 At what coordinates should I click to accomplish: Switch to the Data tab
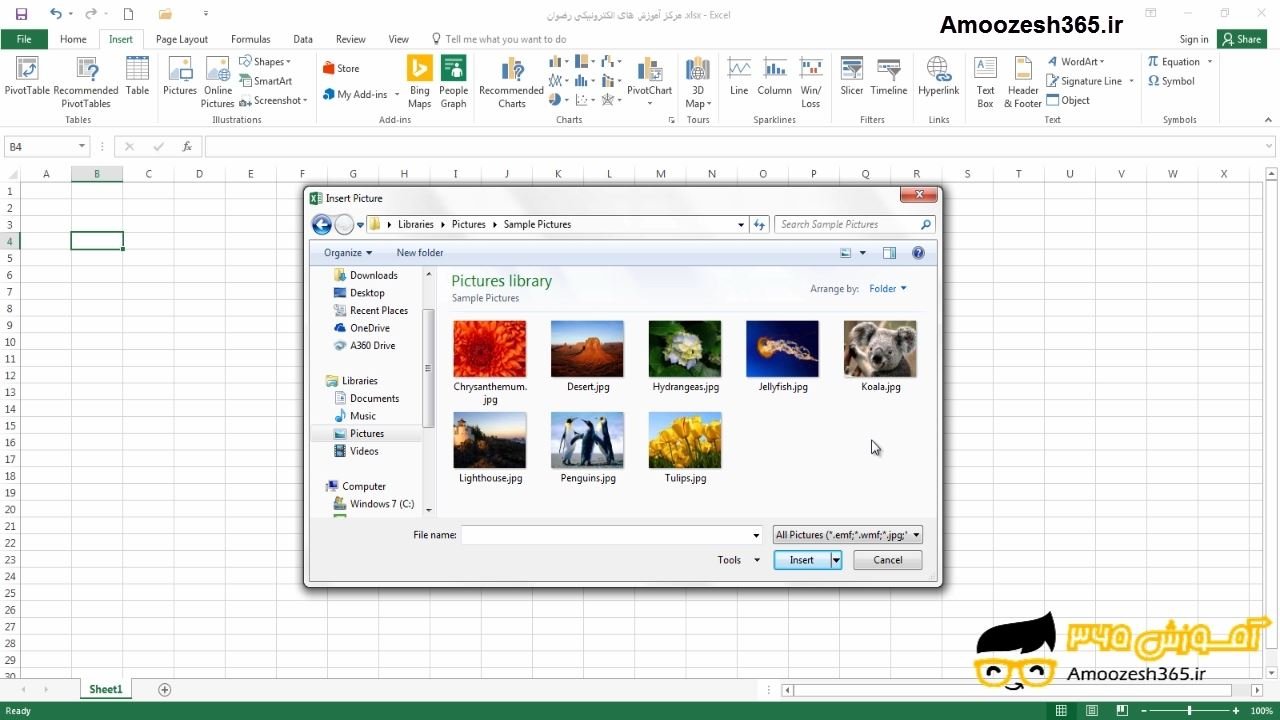tap(303, 39)
